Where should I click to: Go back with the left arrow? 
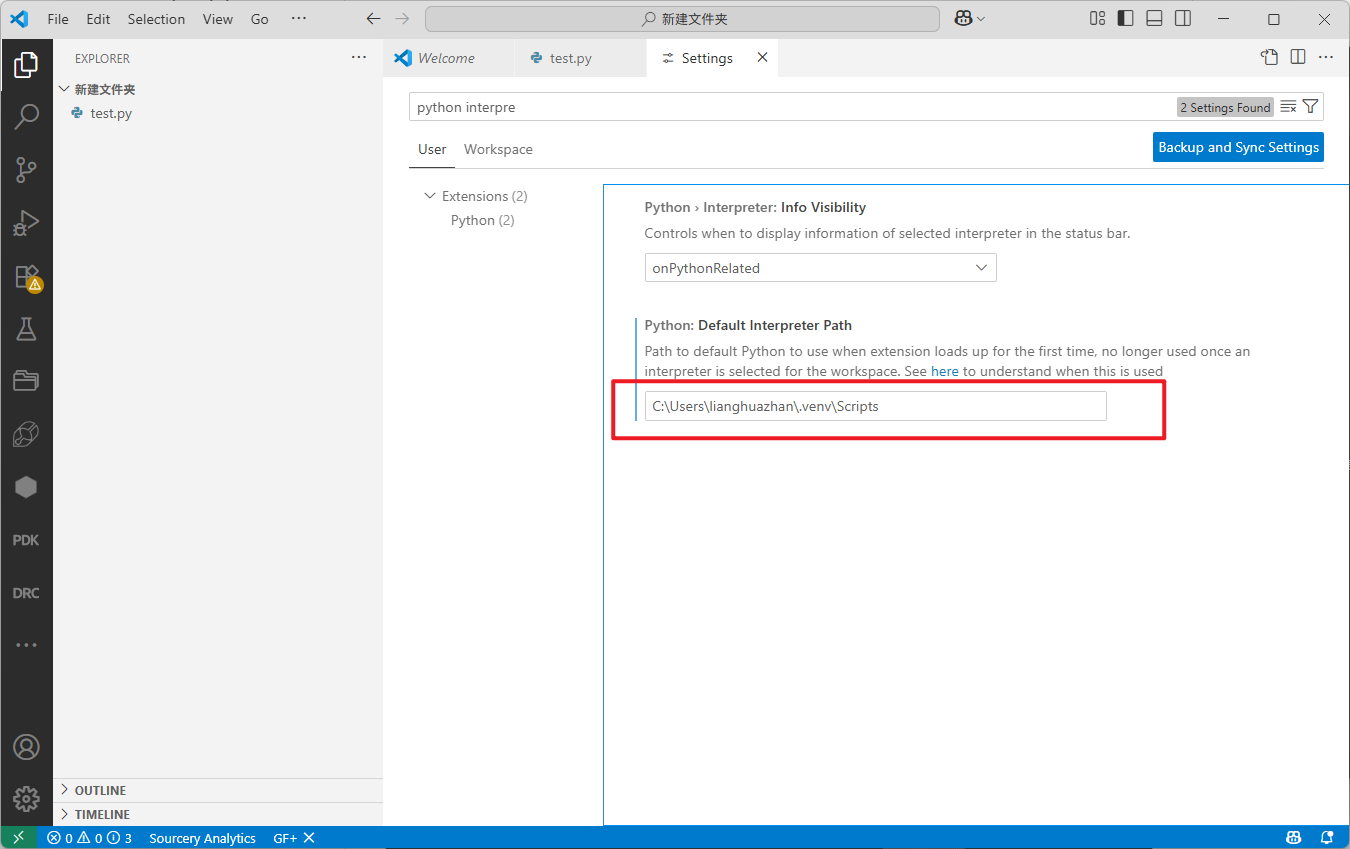pos(373,19)
